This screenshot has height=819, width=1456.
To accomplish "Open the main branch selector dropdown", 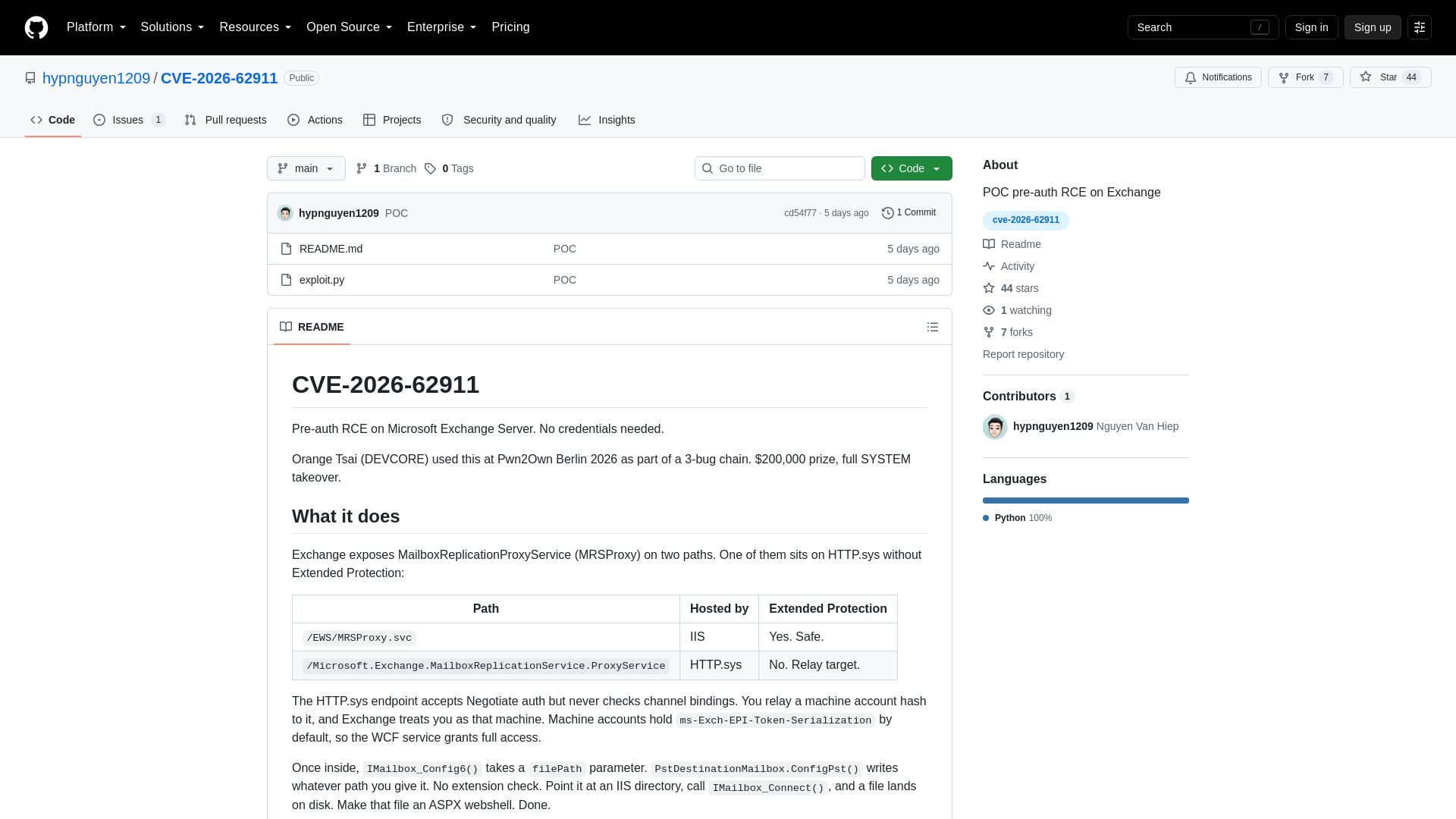I will [x=306, y=168].
